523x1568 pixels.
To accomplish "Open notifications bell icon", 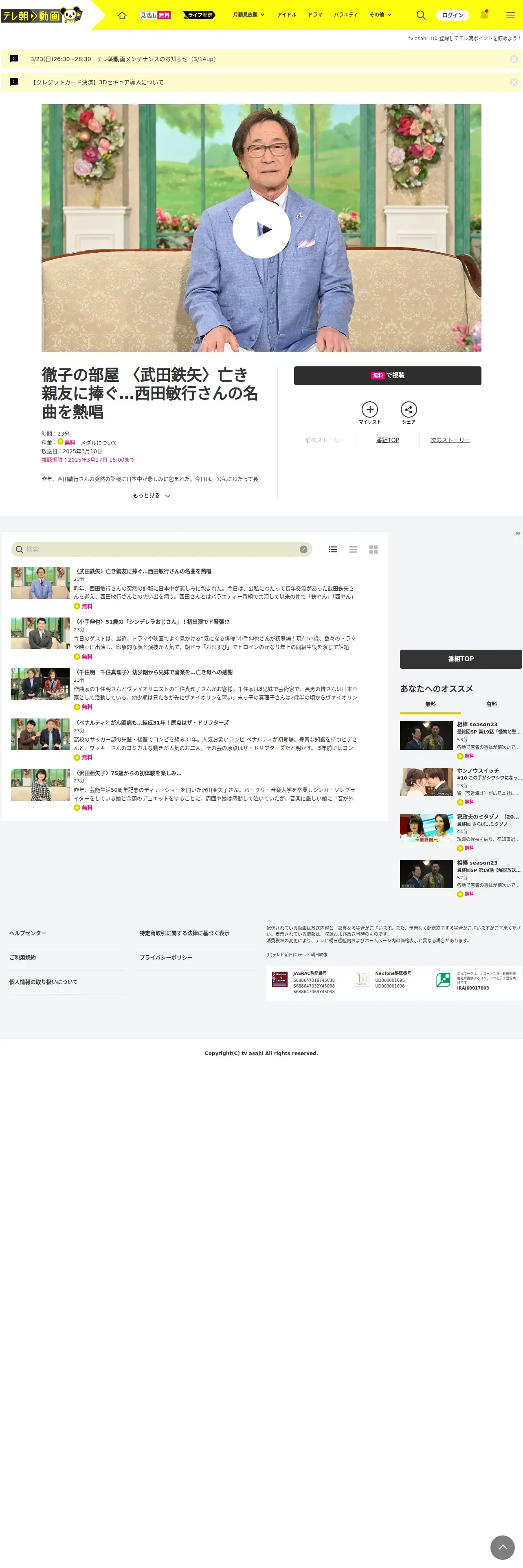I will [x=484, y=15].
